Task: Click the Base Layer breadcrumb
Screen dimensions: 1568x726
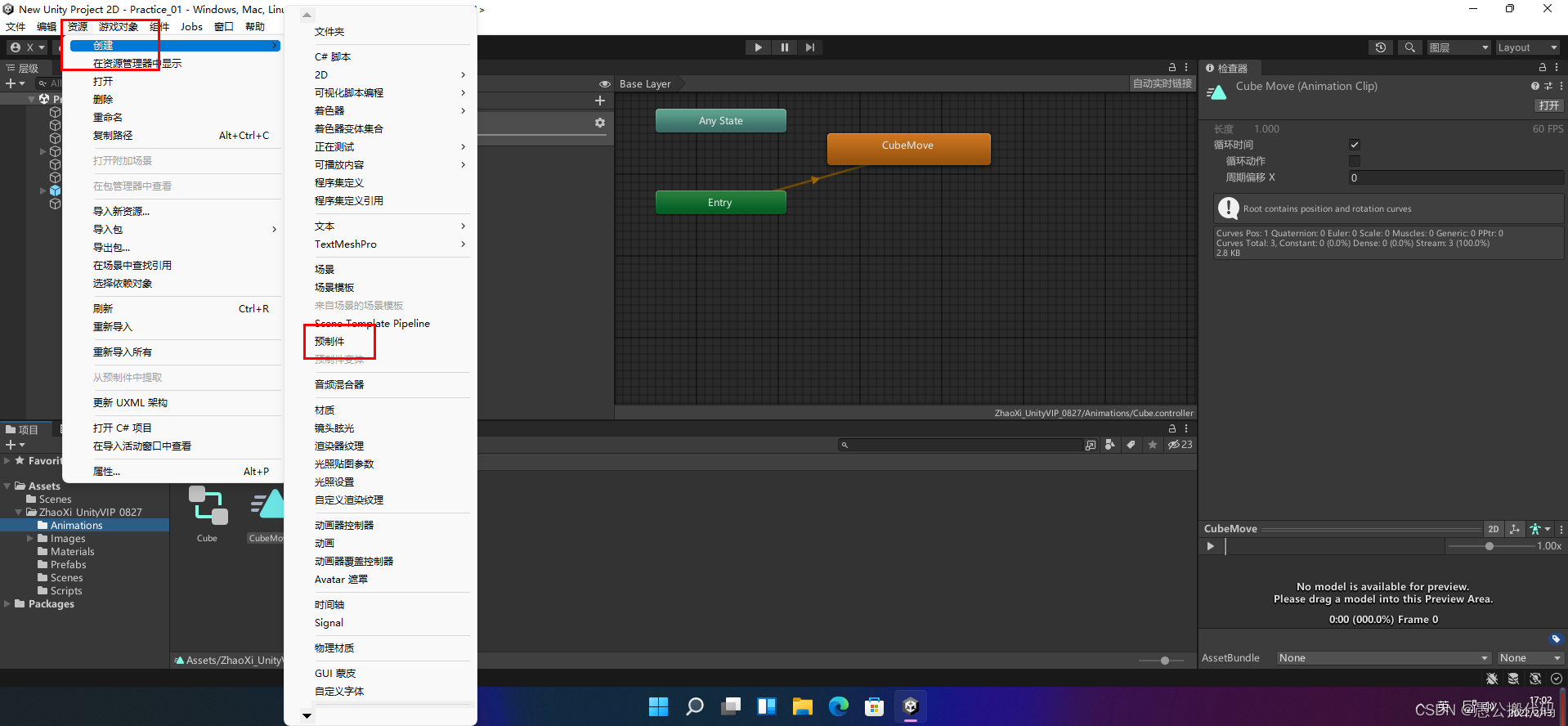Action: point(645,83)
